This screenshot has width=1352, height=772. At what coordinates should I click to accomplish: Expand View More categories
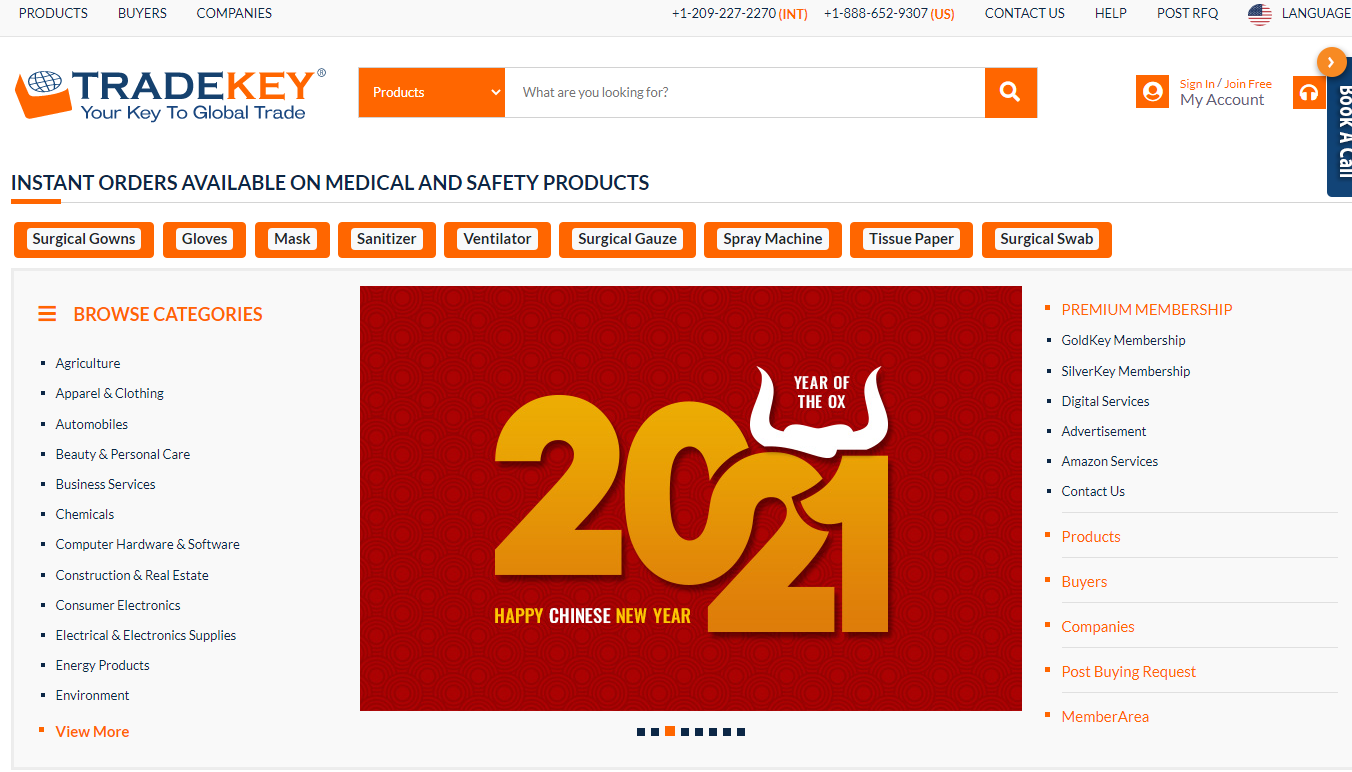(x=92, y=732)
